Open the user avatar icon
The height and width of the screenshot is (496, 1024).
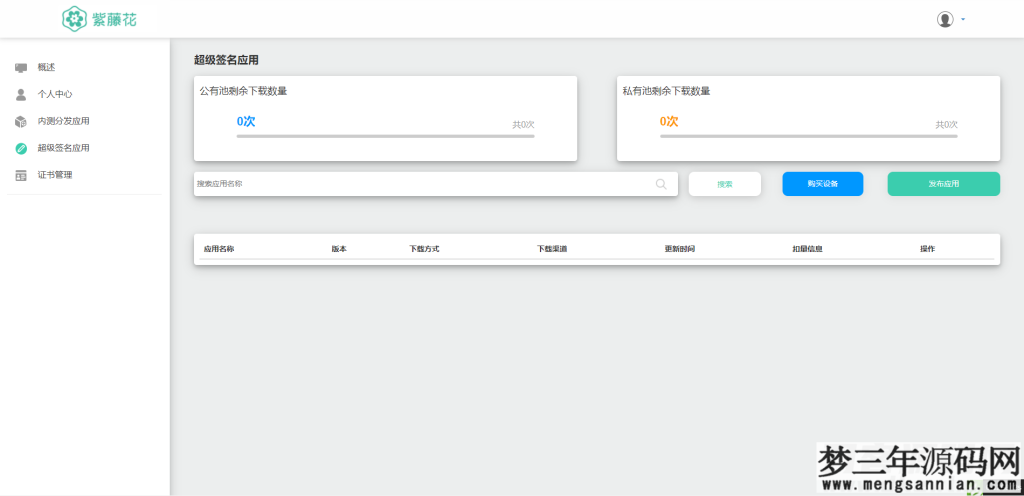click(x=945, y=20)
